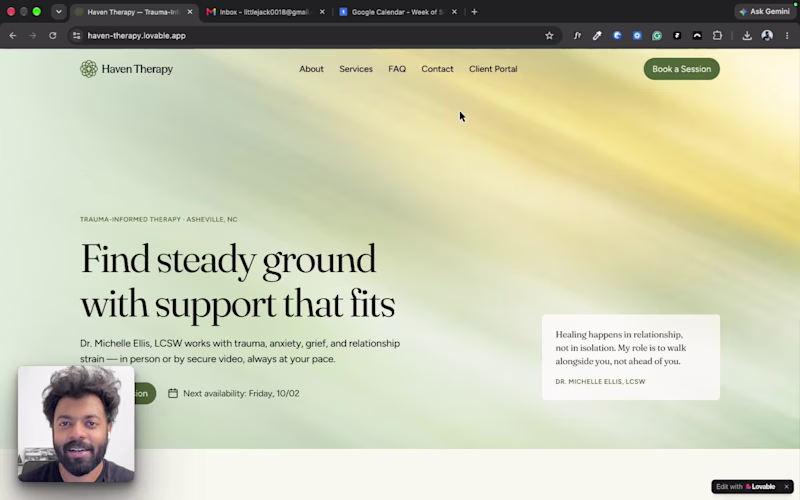
Task: Click the Gmail tab favicon
Action: (211, 12)
